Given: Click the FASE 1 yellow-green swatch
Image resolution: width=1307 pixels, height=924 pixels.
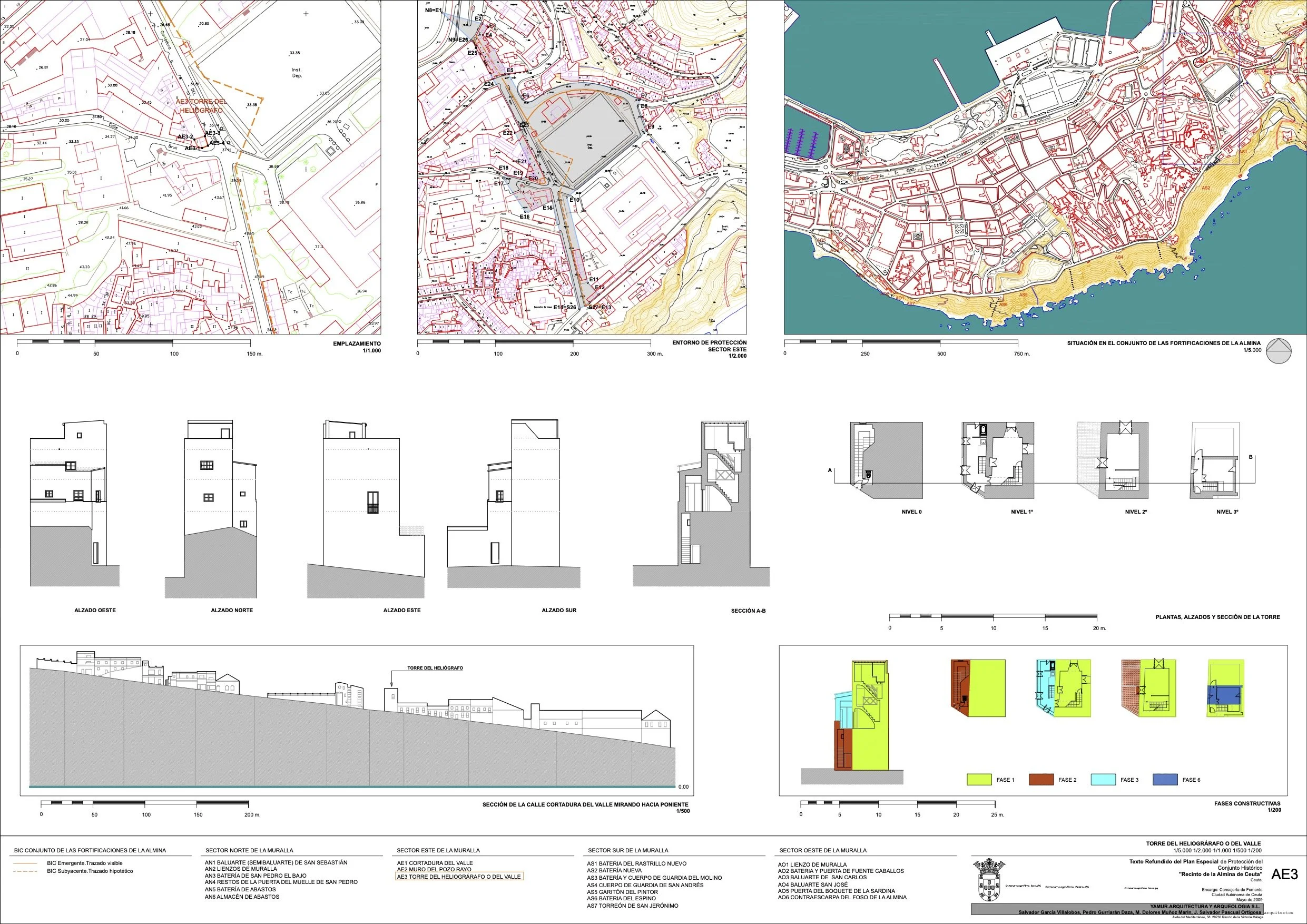Looking at the screenshot, I should point(979,779).
